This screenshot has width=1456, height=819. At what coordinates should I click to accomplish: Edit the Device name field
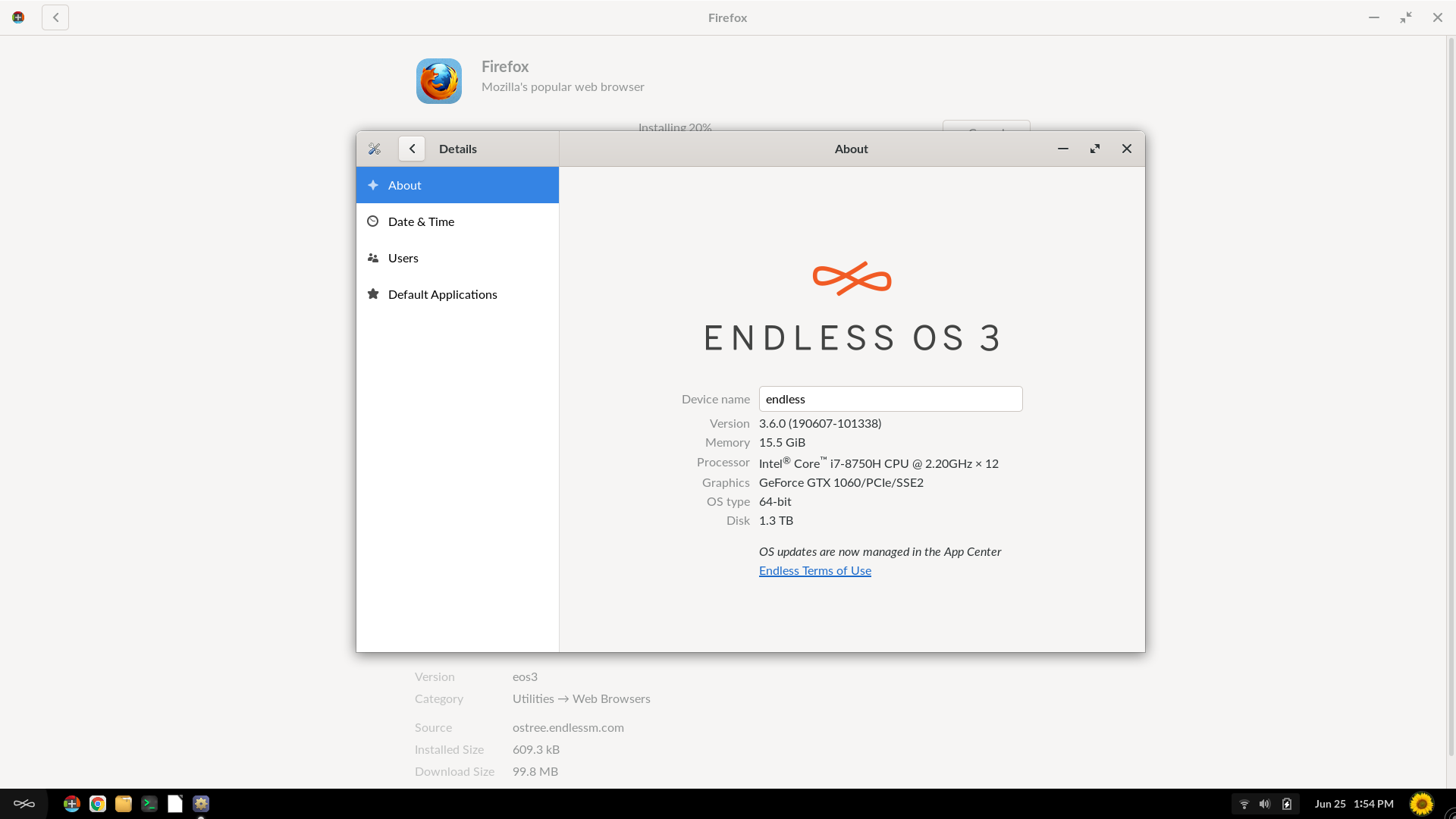pos(890,399)
